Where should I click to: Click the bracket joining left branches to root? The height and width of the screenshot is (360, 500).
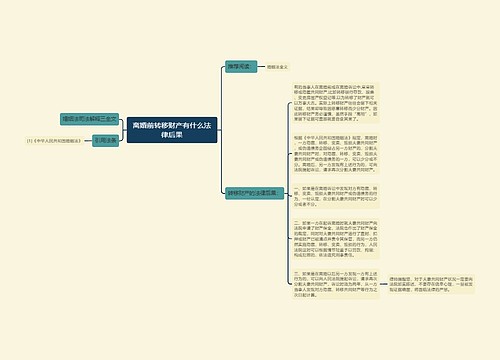(x=123, y=130)
